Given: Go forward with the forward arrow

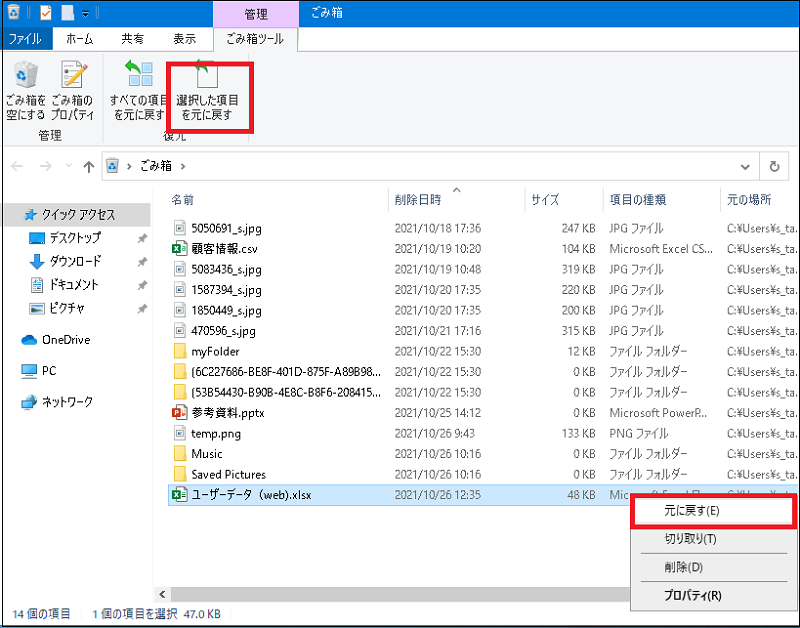Looking at the screenshot, I should pos(46,166).
